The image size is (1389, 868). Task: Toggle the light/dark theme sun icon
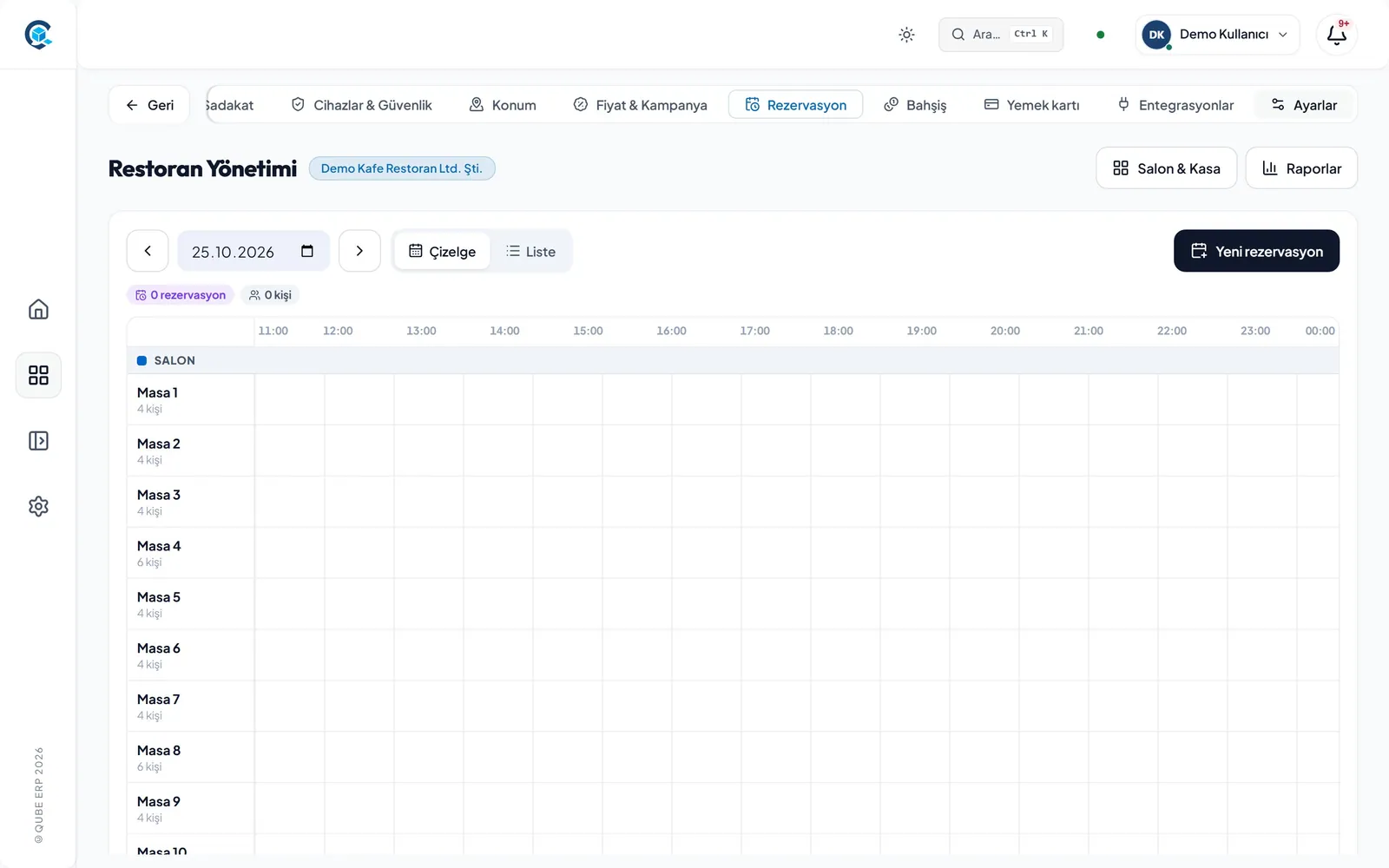pos(906,35)
